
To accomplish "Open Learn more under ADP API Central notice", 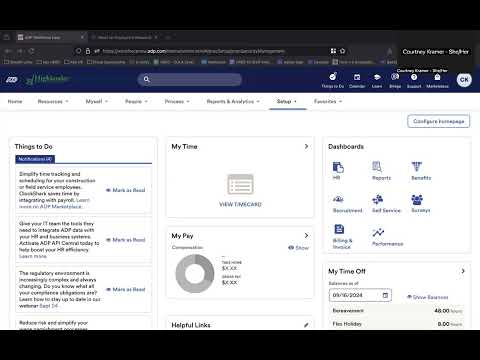I will click(x=33, y=256).
